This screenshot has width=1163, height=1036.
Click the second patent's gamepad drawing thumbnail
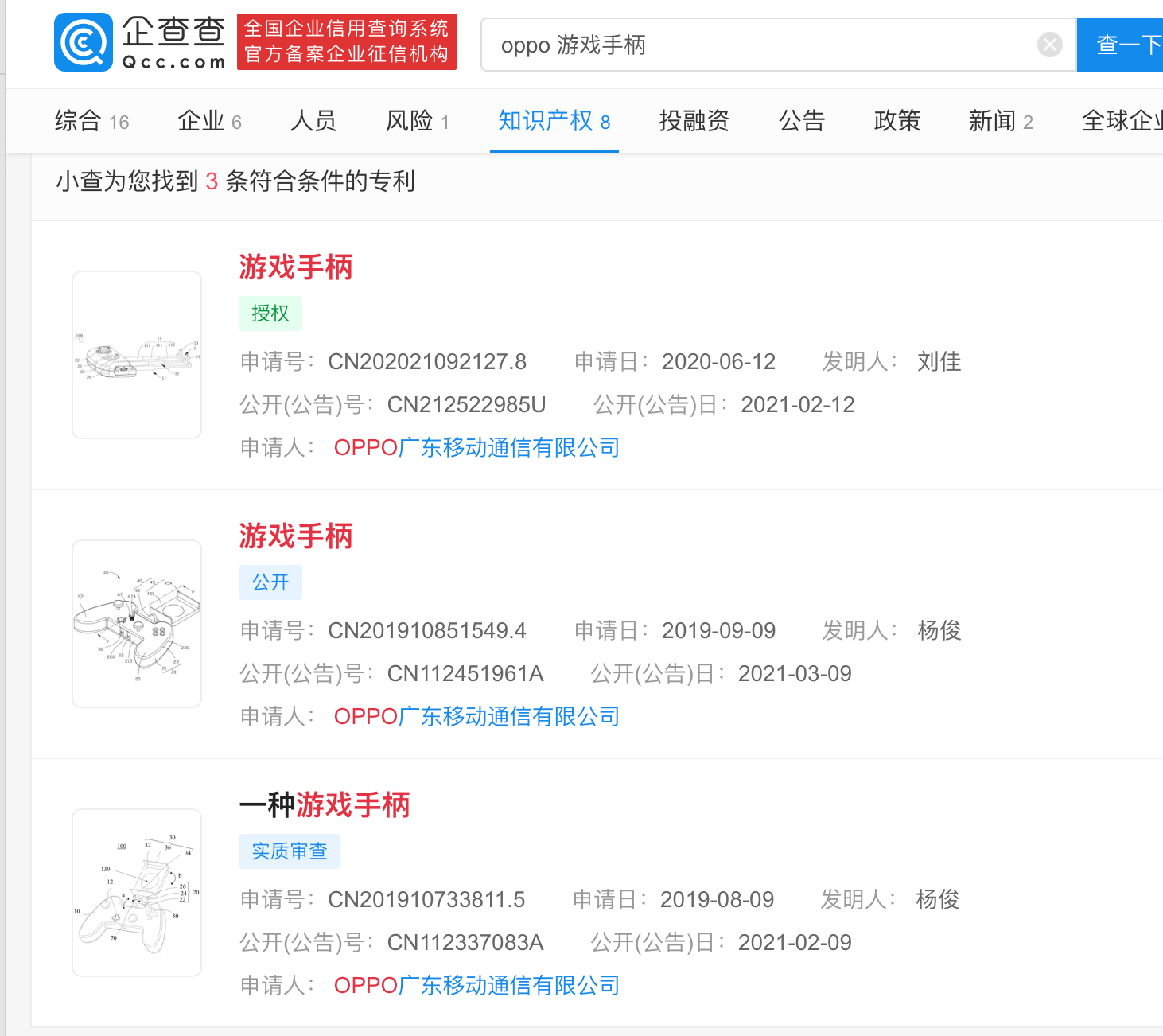pos(137,624)
